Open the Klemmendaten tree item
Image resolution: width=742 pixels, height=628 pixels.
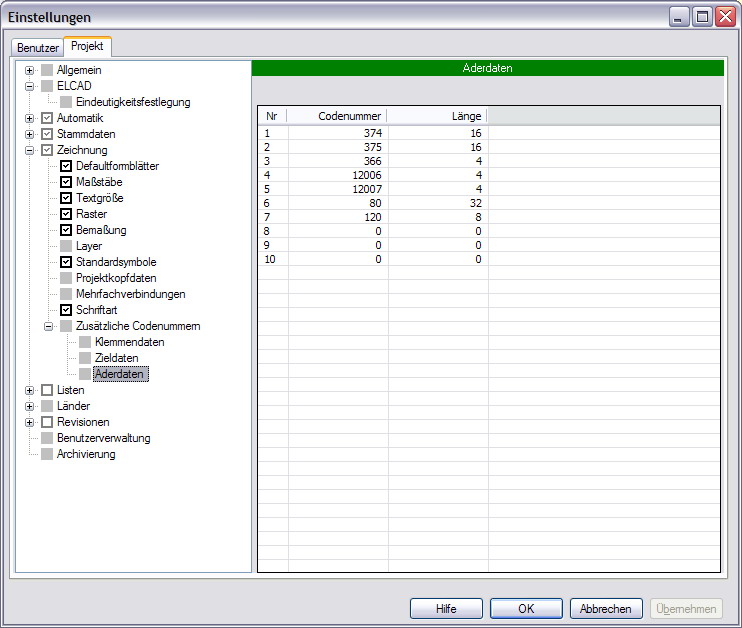tap(130, 342)
